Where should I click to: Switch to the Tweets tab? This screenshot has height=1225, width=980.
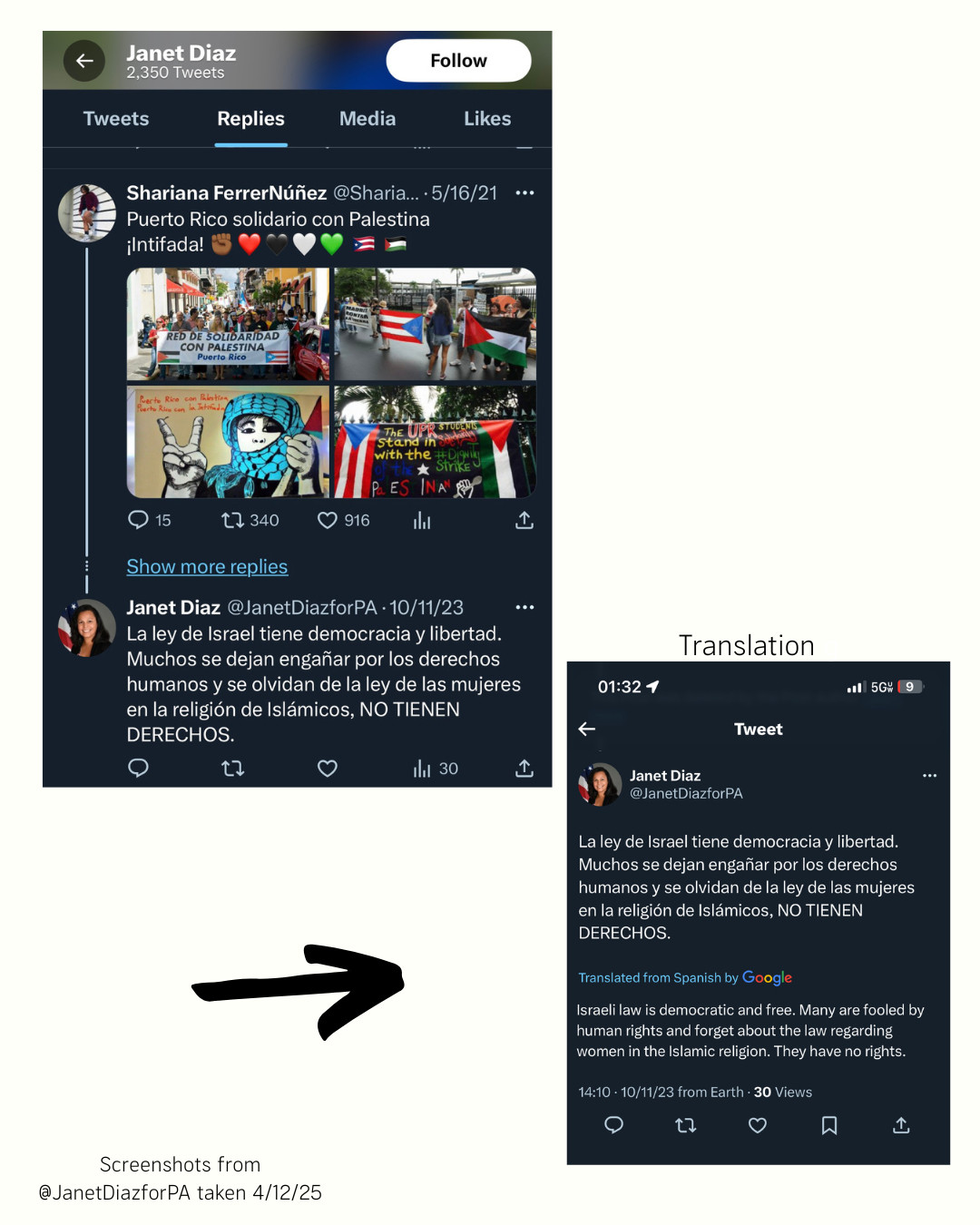116,119
